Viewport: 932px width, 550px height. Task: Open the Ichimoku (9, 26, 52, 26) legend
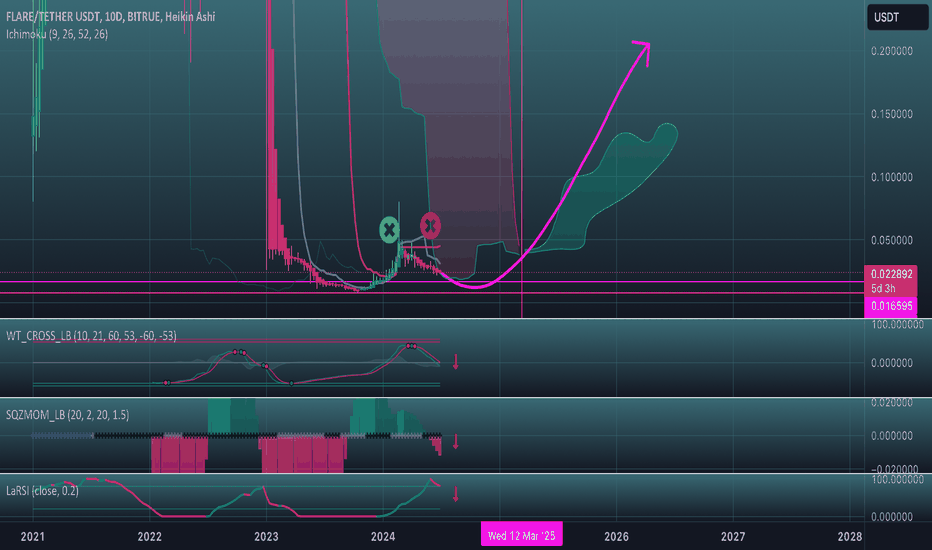pyautogui.click(x=57, y=34)
